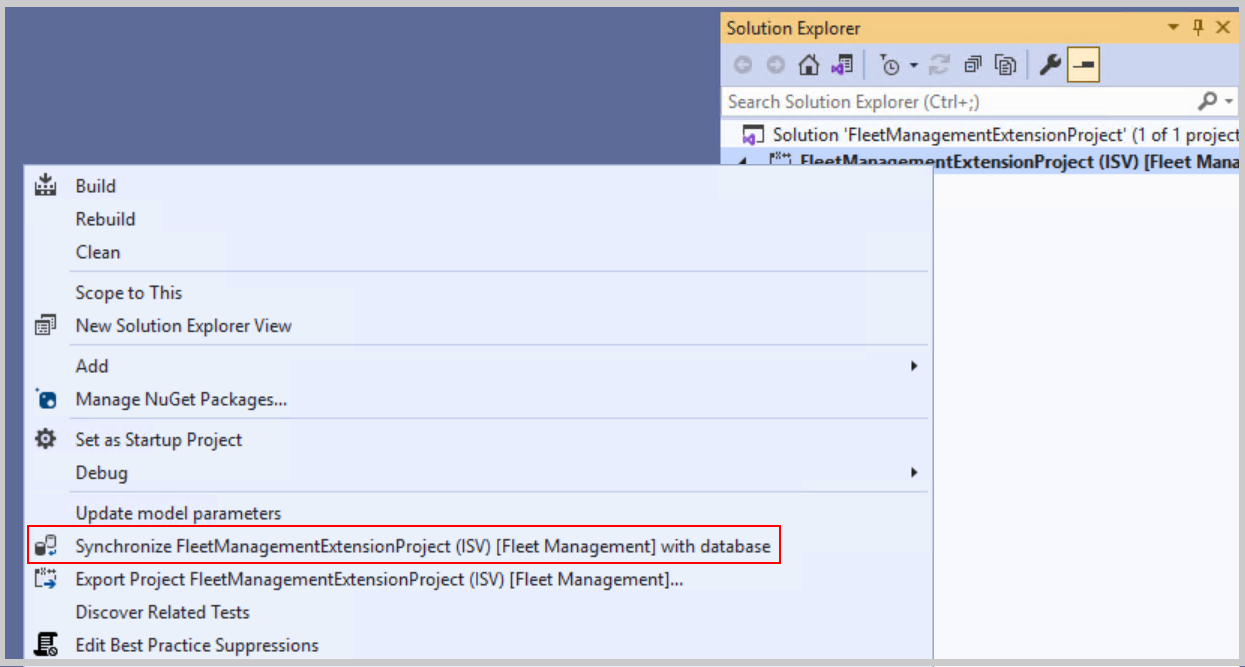This screenshot has height=667, width=1245.
Task: Click the magnifier search icon
Action: click(x=1207, y=101)
